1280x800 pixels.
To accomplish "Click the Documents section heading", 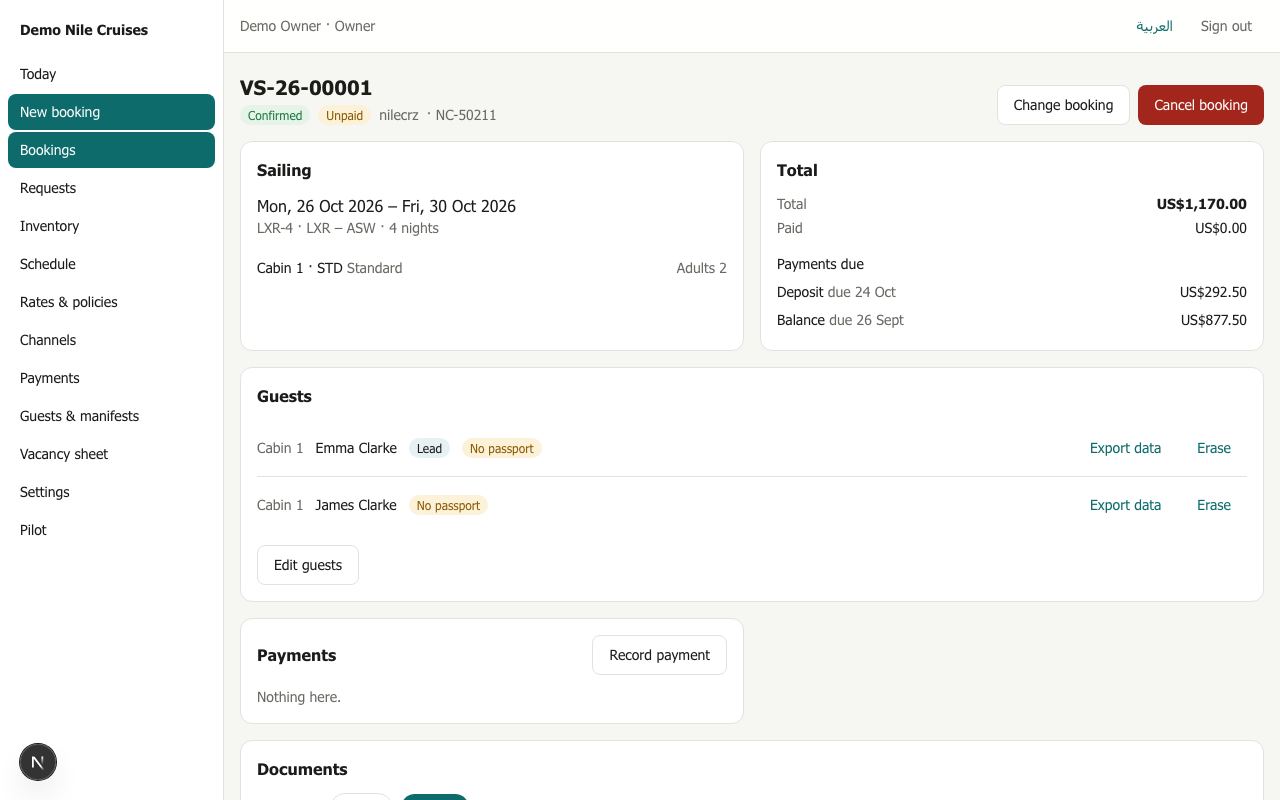I will pos(302,769).
